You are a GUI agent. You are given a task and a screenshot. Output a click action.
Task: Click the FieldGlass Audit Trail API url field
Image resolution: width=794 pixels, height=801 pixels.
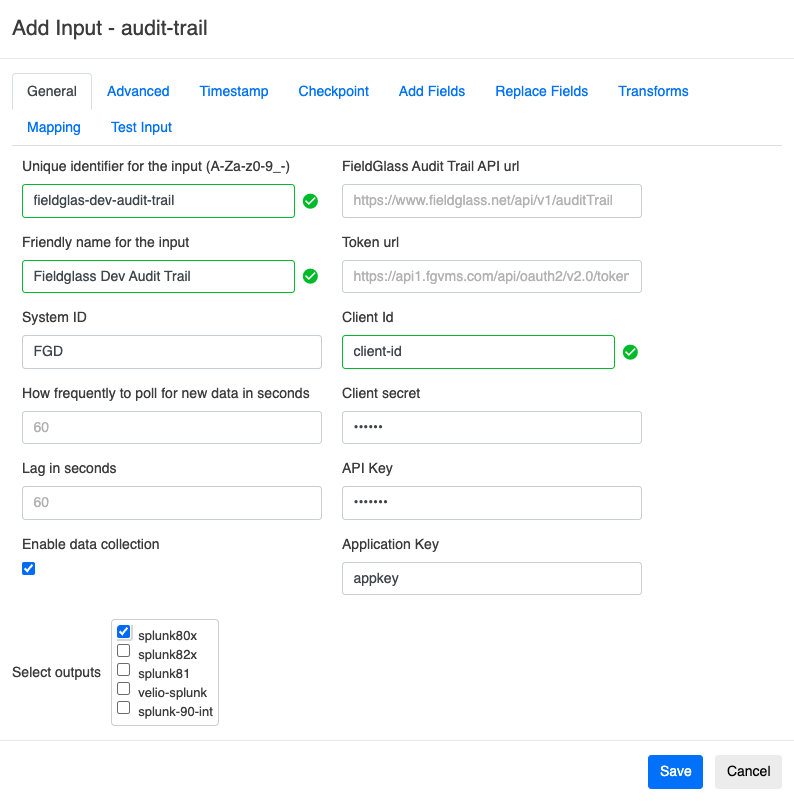click(491, 201)
